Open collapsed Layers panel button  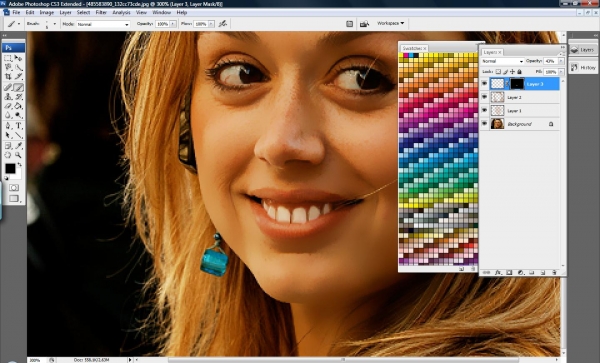click(x=583, y=50)
